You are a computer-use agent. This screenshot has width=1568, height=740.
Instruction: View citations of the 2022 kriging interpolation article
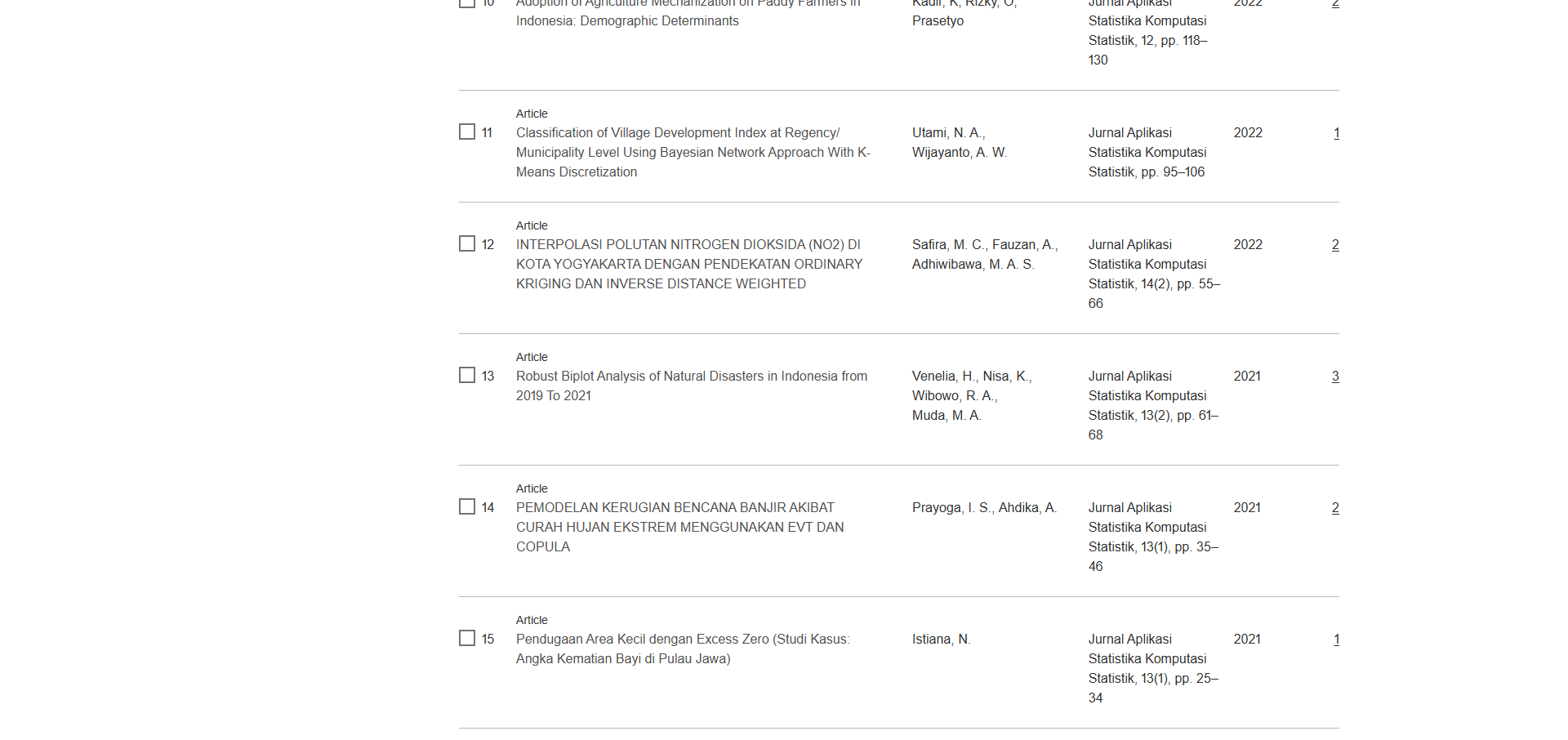pos(1335,244)
